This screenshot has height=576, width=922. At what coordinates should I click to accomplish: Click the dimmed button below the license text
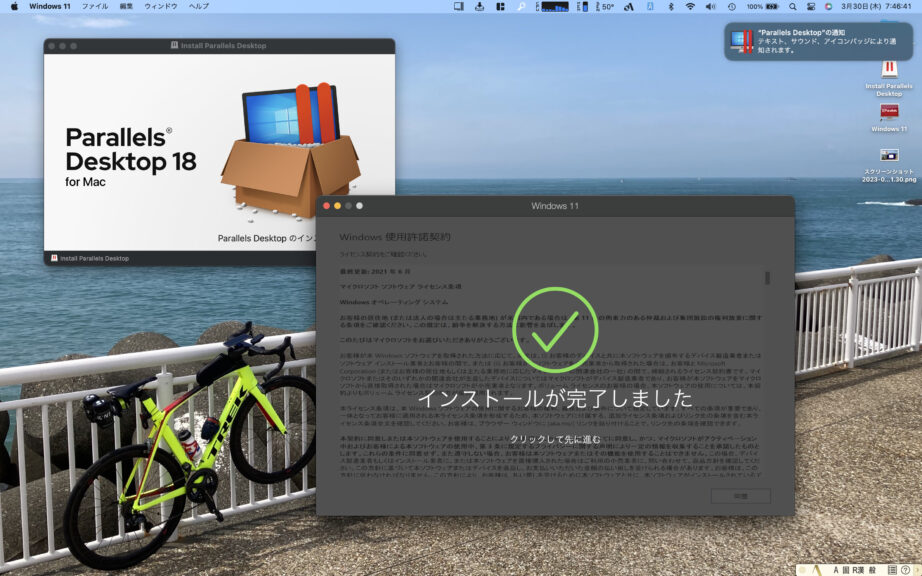pyautogui.click(x=740, y=496)
